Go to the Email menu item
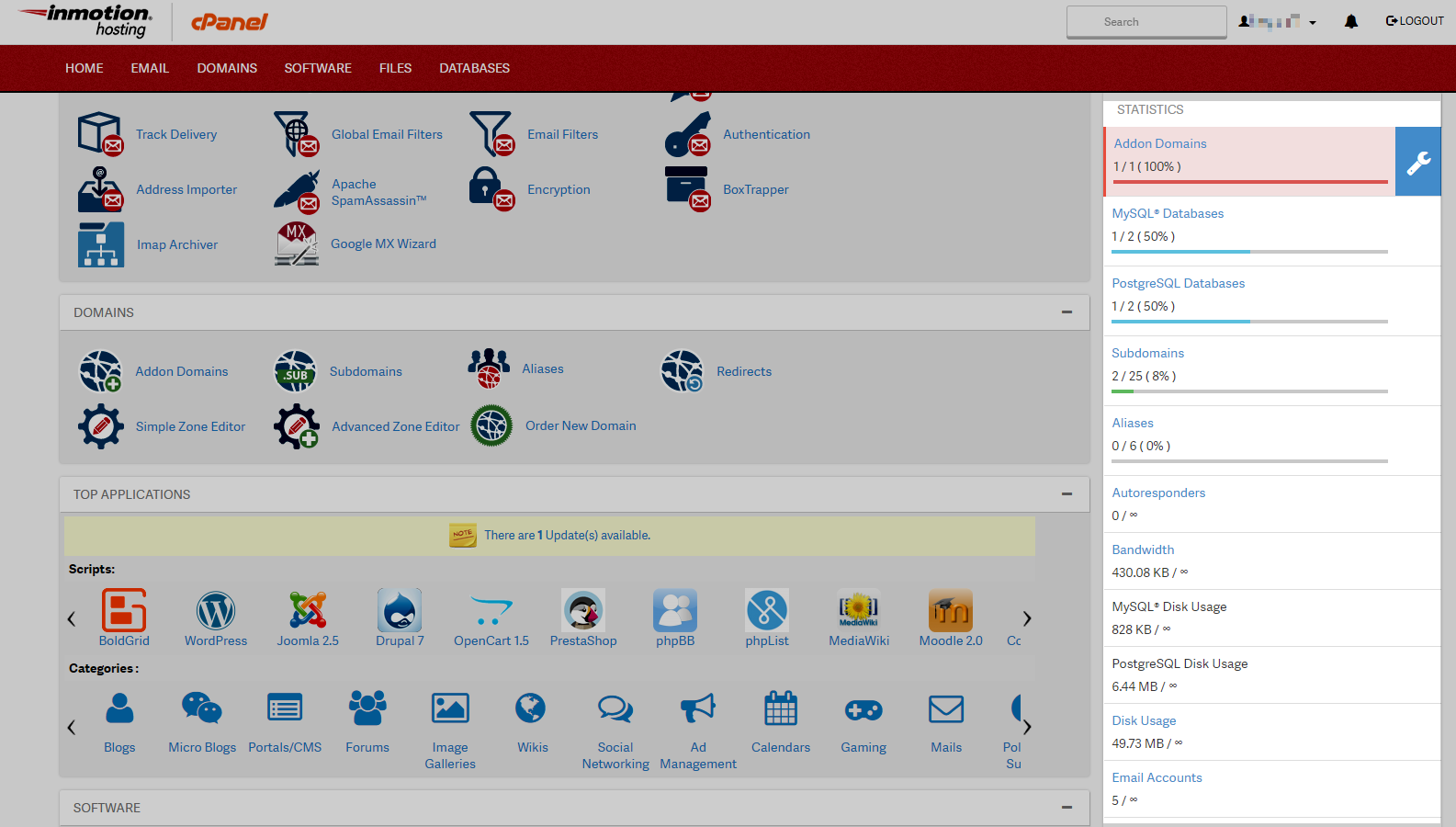Image resolution: width=1456 pixels, height=827 pixels. [150, 68]
